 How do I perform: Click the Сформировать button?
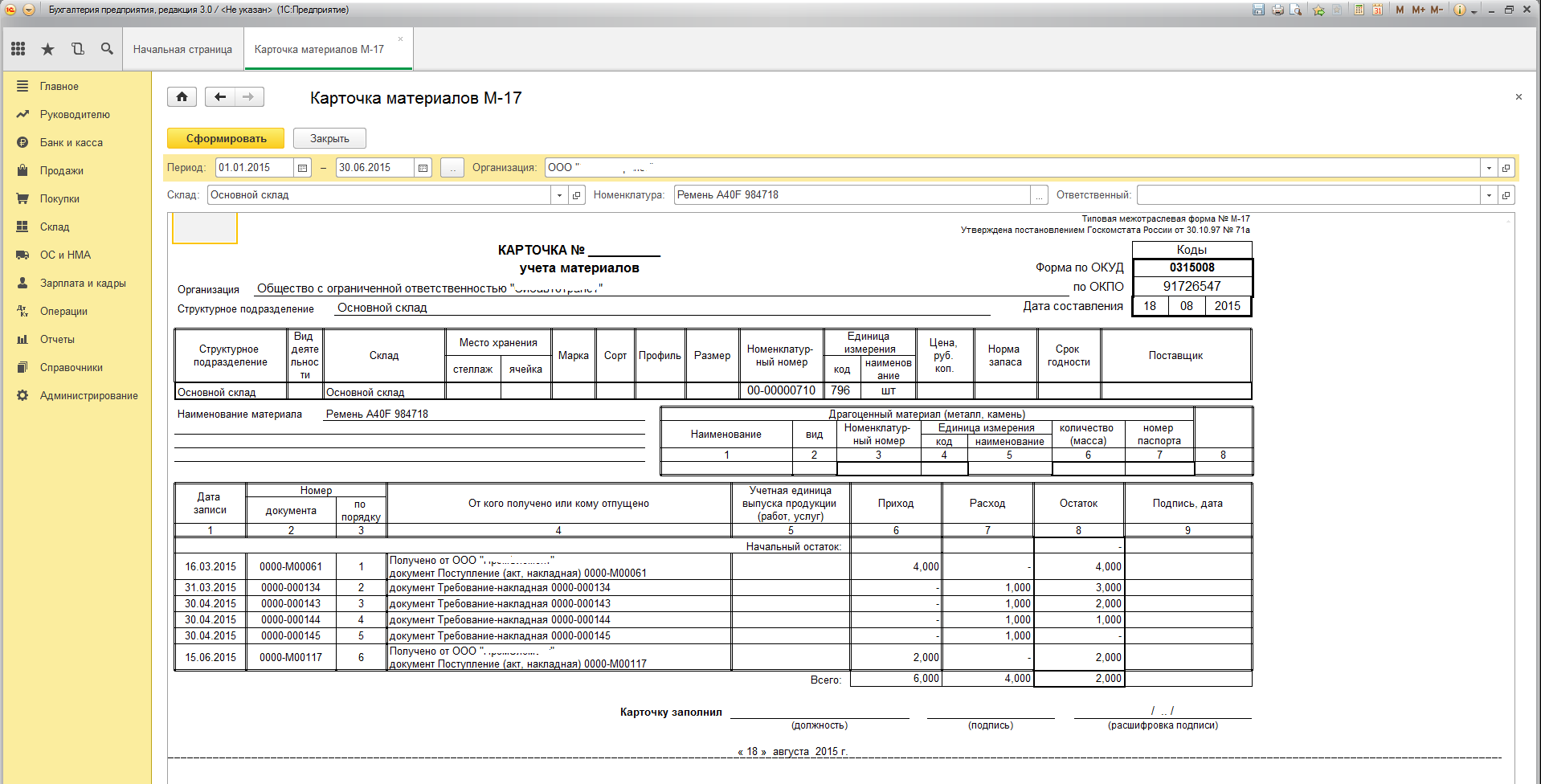point(226,138)
